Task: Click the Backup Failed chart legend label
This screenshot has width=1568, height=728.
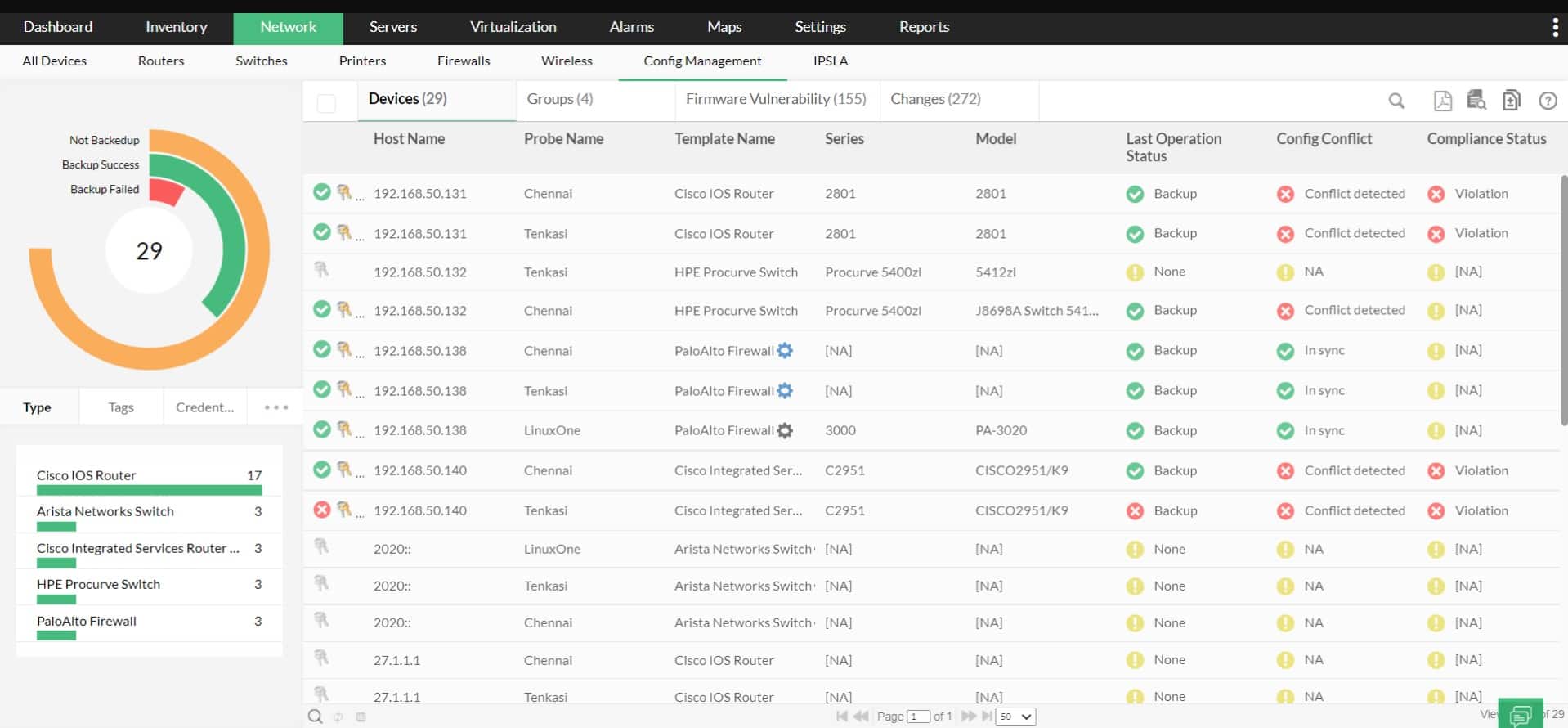Action: click(105, 189)
